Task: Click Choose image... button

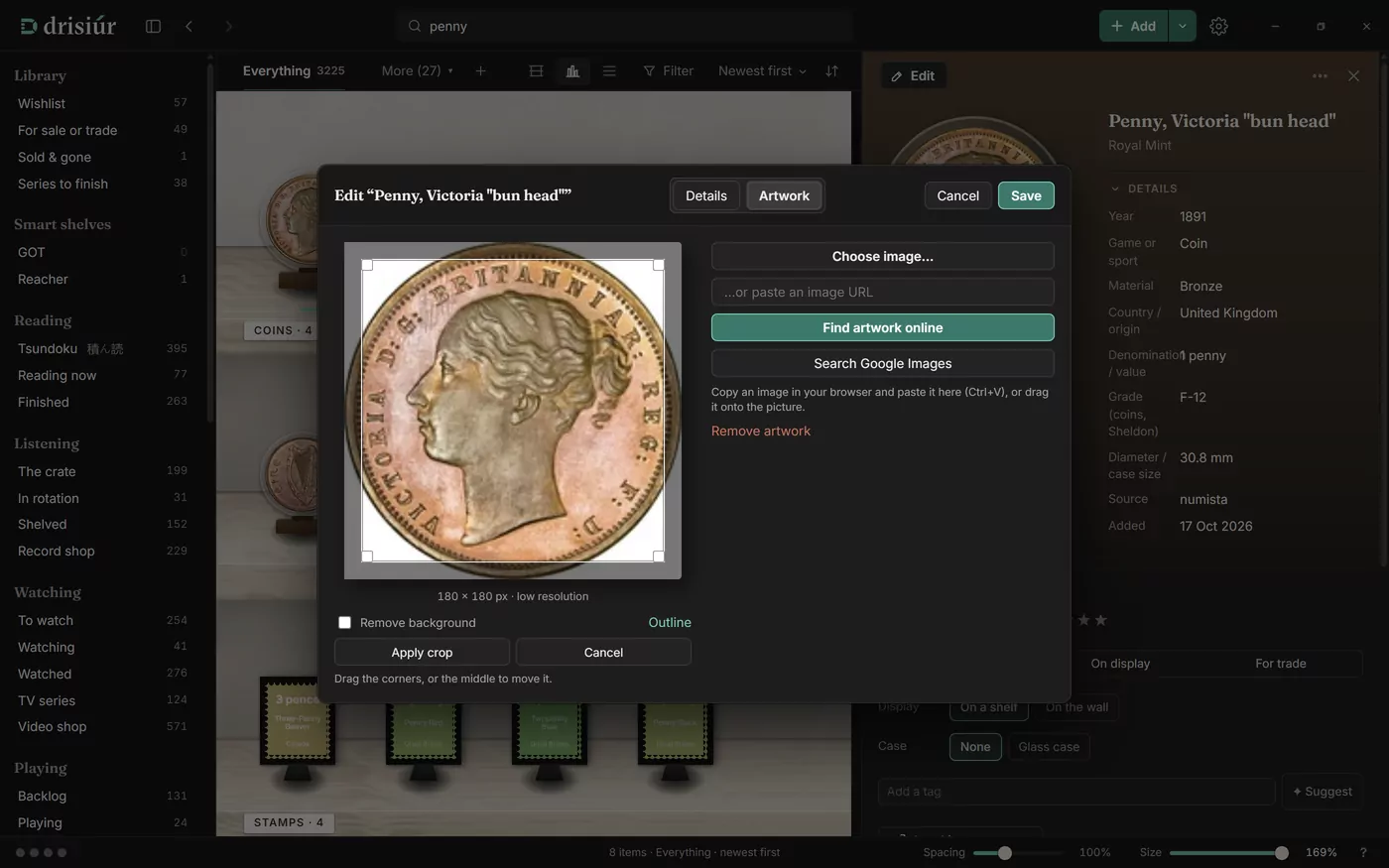Action: (883, 256)
